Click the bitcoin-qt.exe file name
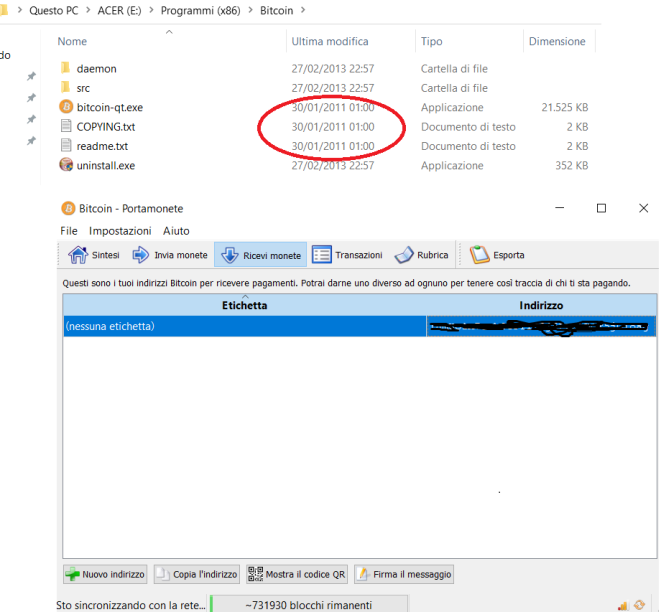The height and width of the screenshot is (612, 661). point(110,107)
